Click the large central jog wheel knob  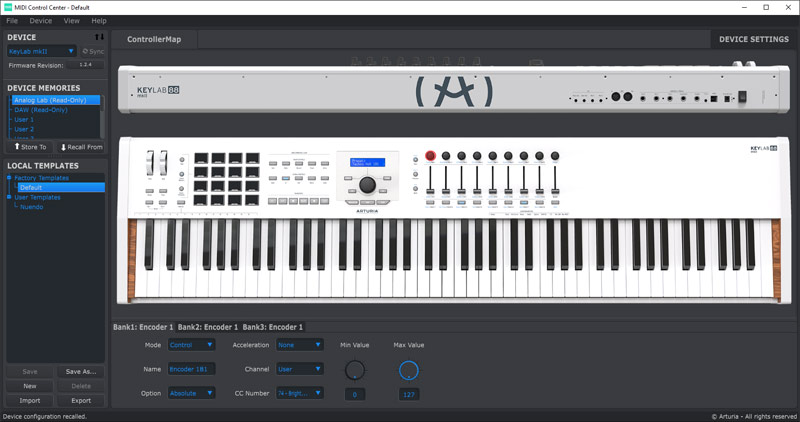coord(368,185)
